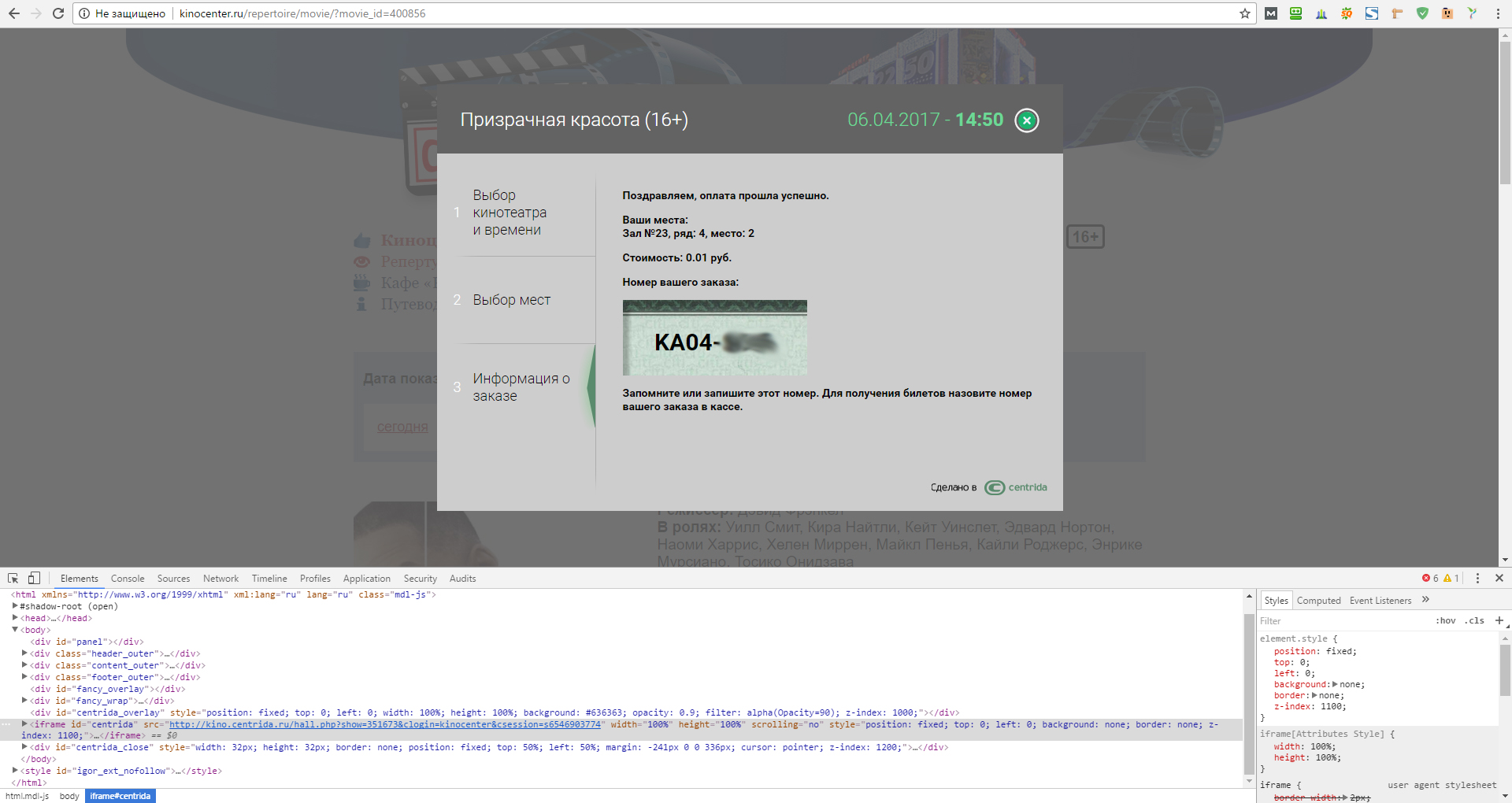Expand the footer_outer div node
Image resolution: width=1512 pixels, height=803 pixels.
(x=24, y=677)
